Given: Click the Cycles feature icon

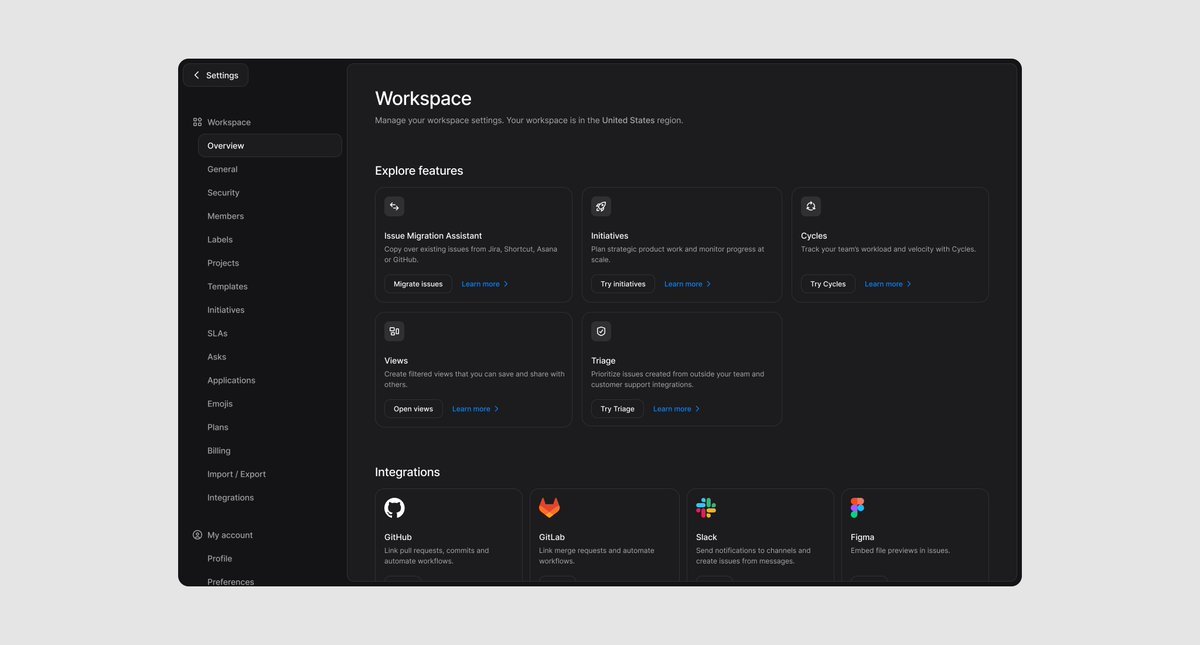Looking at the screenshot, I should (x=811, y=206).
